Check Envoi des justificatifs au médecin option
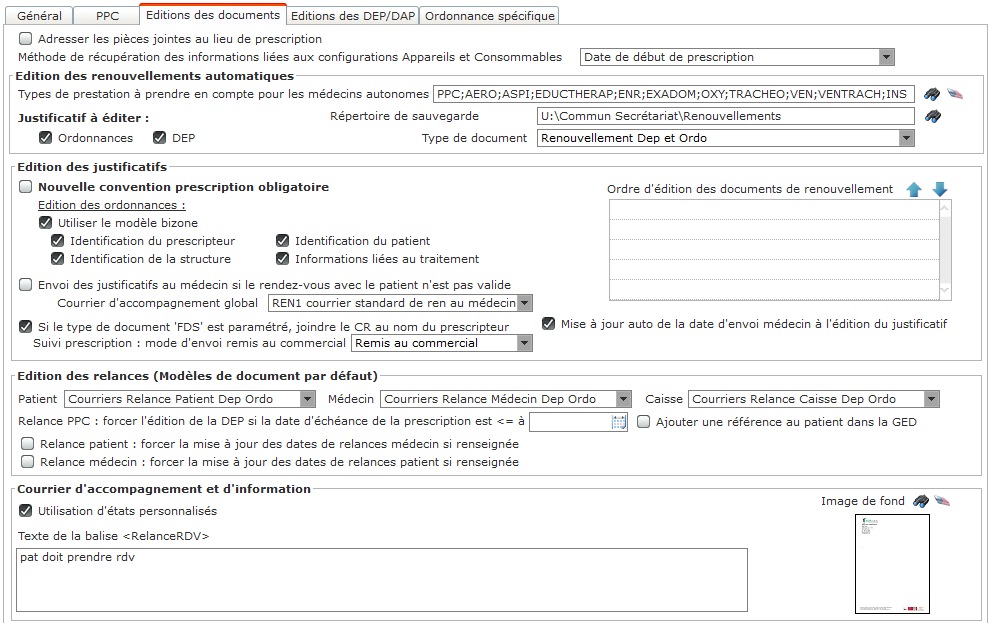 click(x=26, y=284)
